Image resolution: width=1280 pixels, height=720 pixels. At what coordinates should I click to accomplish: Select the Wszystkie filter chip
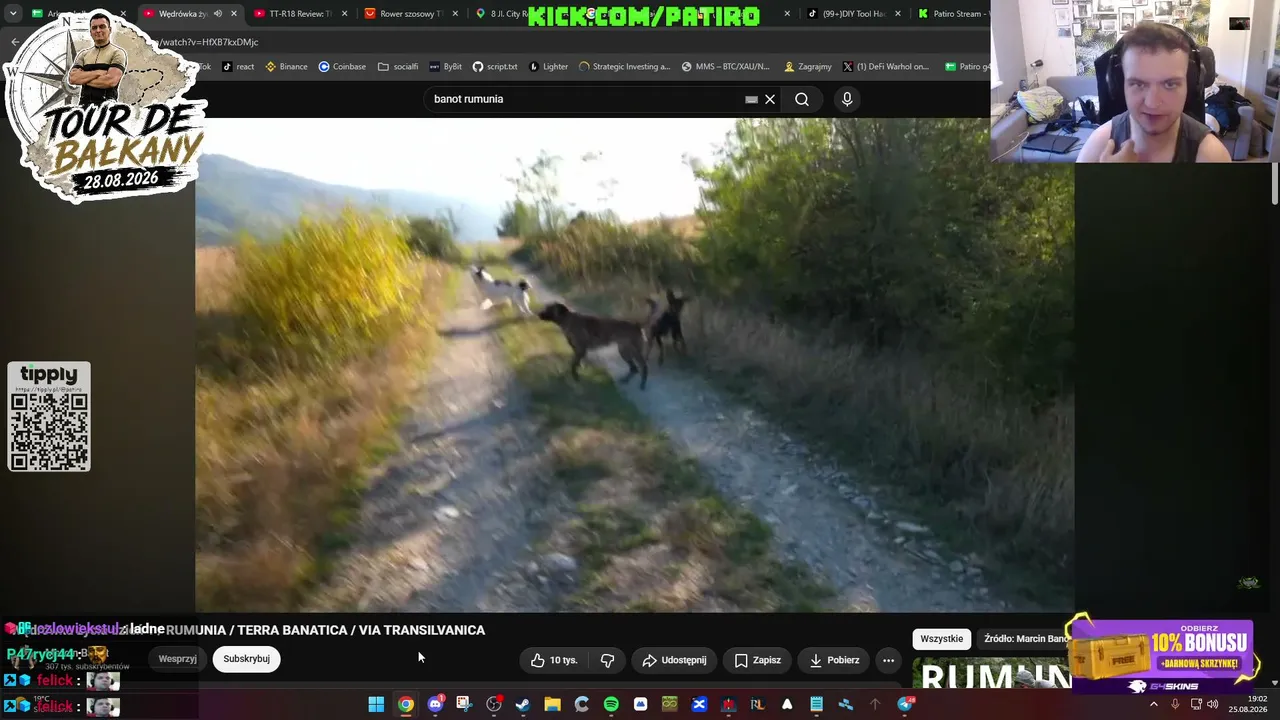[x=941, y=639]
